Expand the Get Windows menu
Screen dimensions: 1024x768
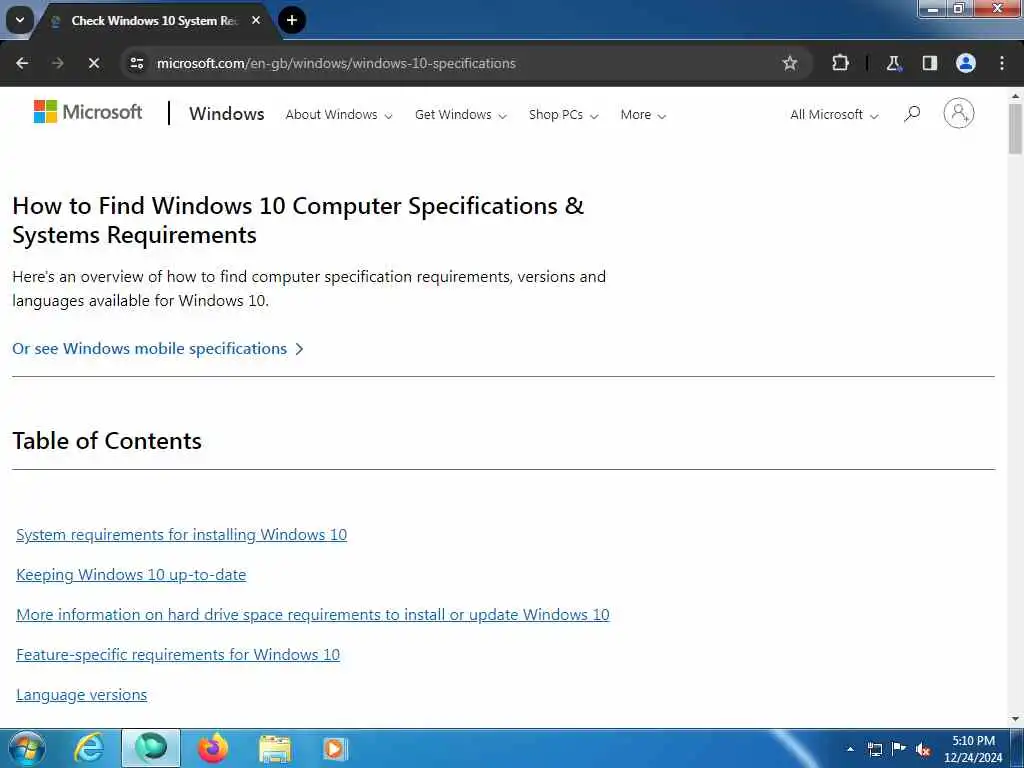(460, 115)
